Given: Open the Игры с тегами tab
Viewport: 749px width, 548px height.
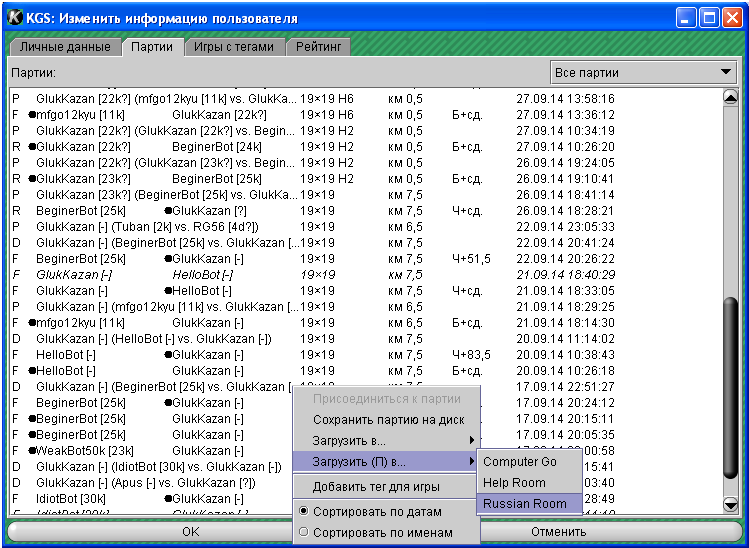Looking at the screenshot, I should (234, 47).
